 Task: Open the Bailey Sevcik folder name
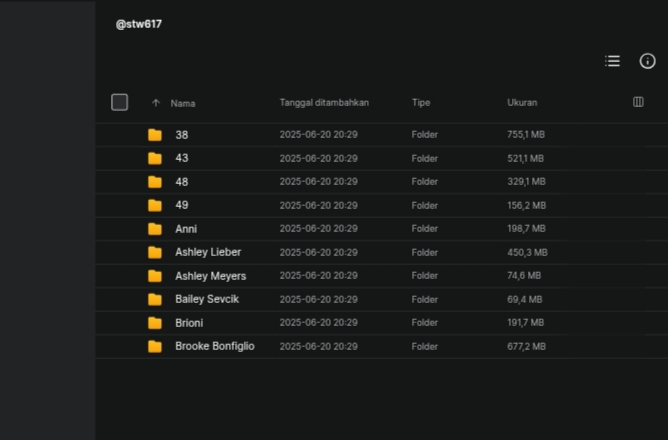[x=207, y=299]
